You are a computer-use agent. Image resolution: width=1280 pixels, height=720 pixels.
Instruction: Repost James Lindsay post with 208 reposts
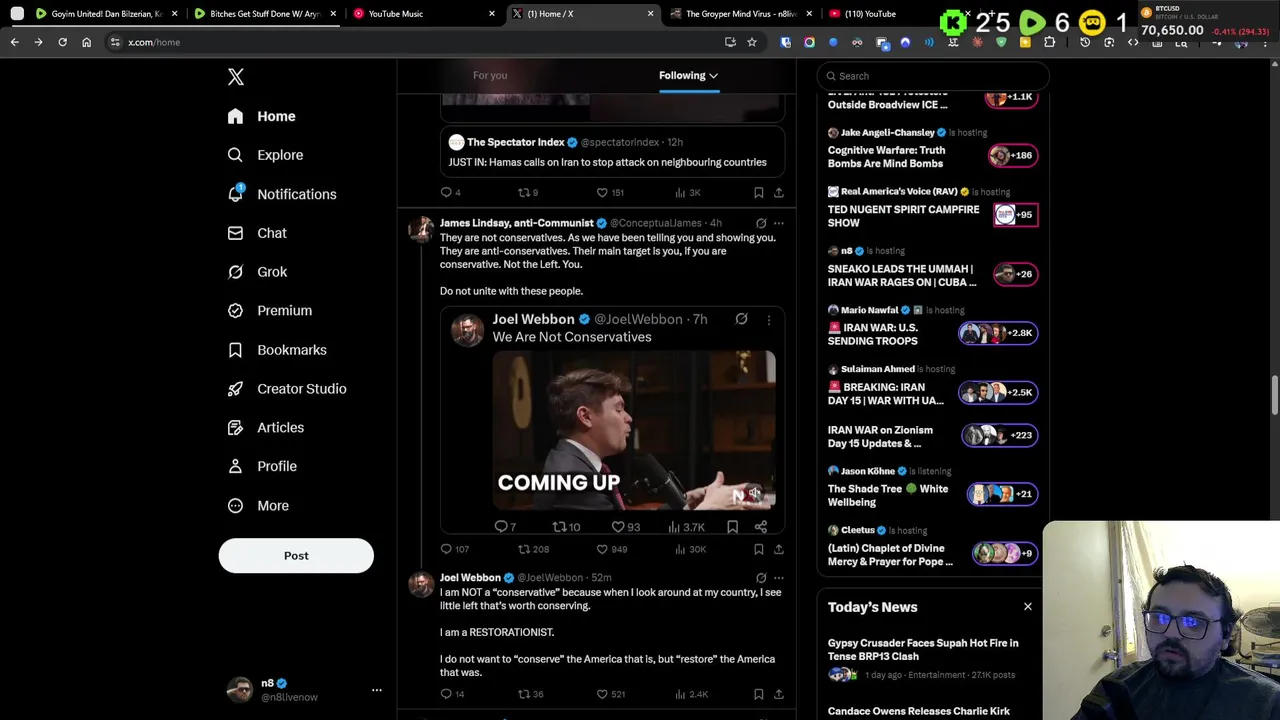coord(523,549)
